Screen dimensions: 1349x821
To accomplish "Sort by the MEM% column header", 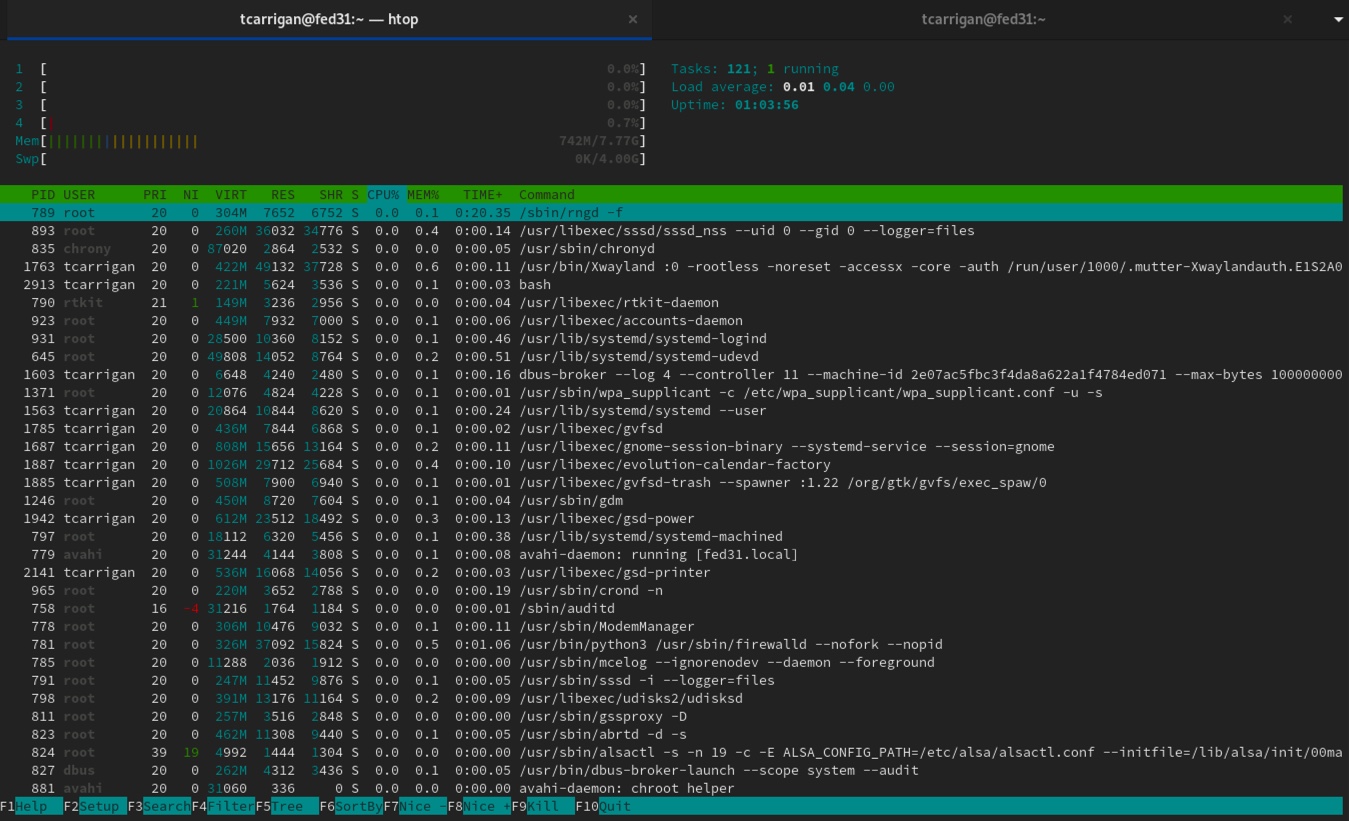I will click(x=423, y=194).
